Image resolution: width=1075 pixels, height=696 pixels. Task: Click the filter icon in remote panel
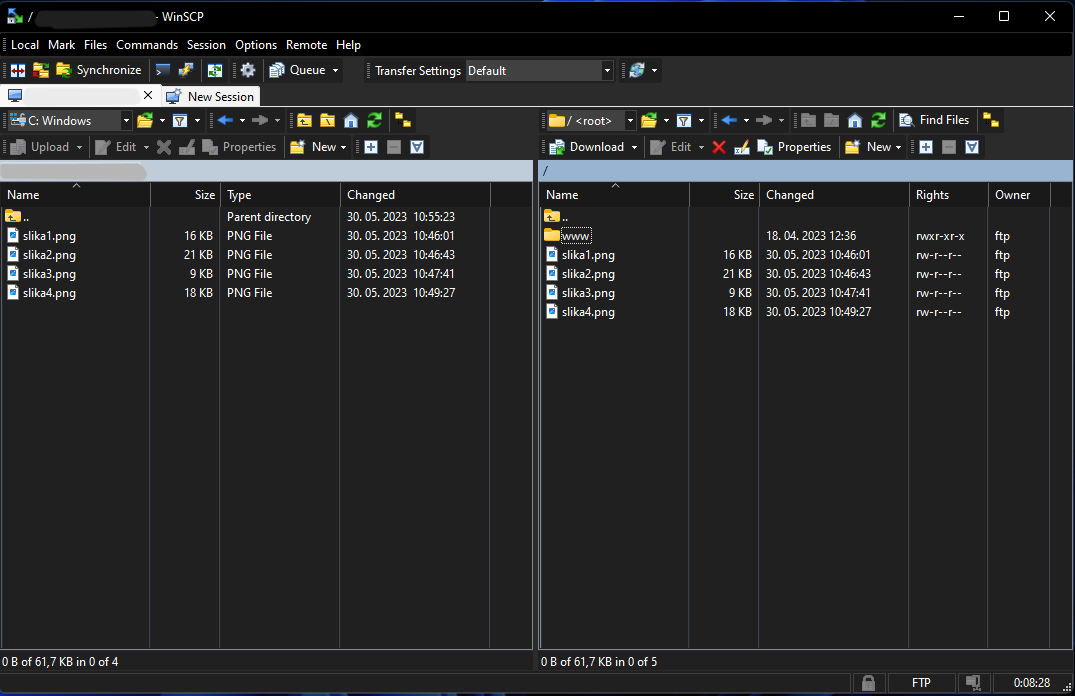click(x=684, y=121)
